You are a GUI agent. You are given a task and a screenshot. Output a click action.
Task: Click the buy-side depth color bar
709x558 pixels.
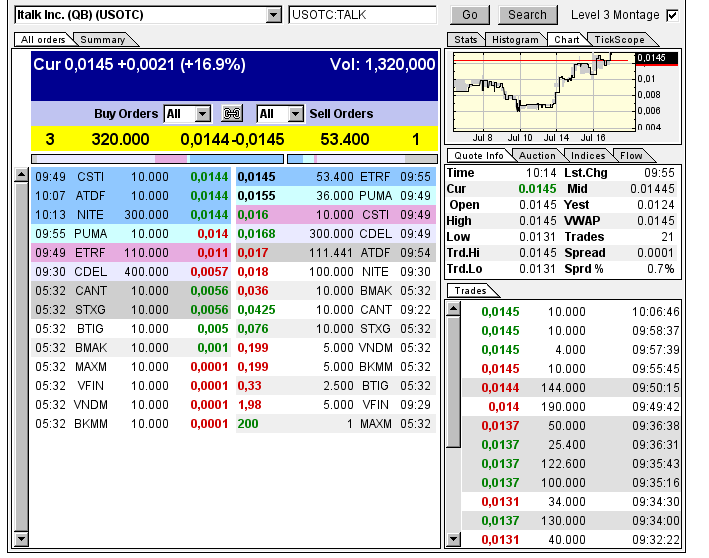pos(157,159)
